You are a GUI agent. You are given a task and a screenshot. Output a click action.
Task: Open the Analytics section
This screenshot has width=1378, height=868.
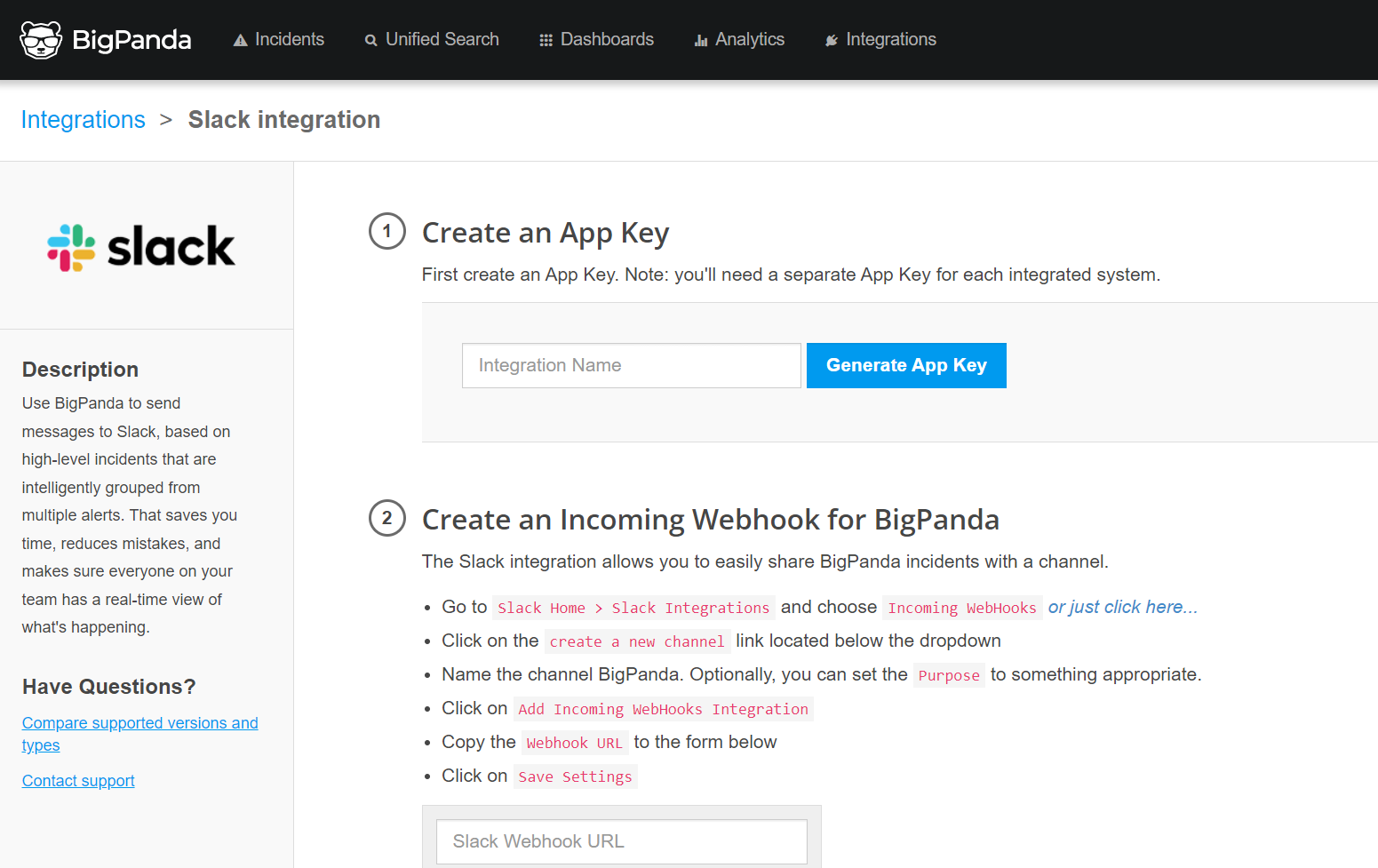(x=749, y=39)
